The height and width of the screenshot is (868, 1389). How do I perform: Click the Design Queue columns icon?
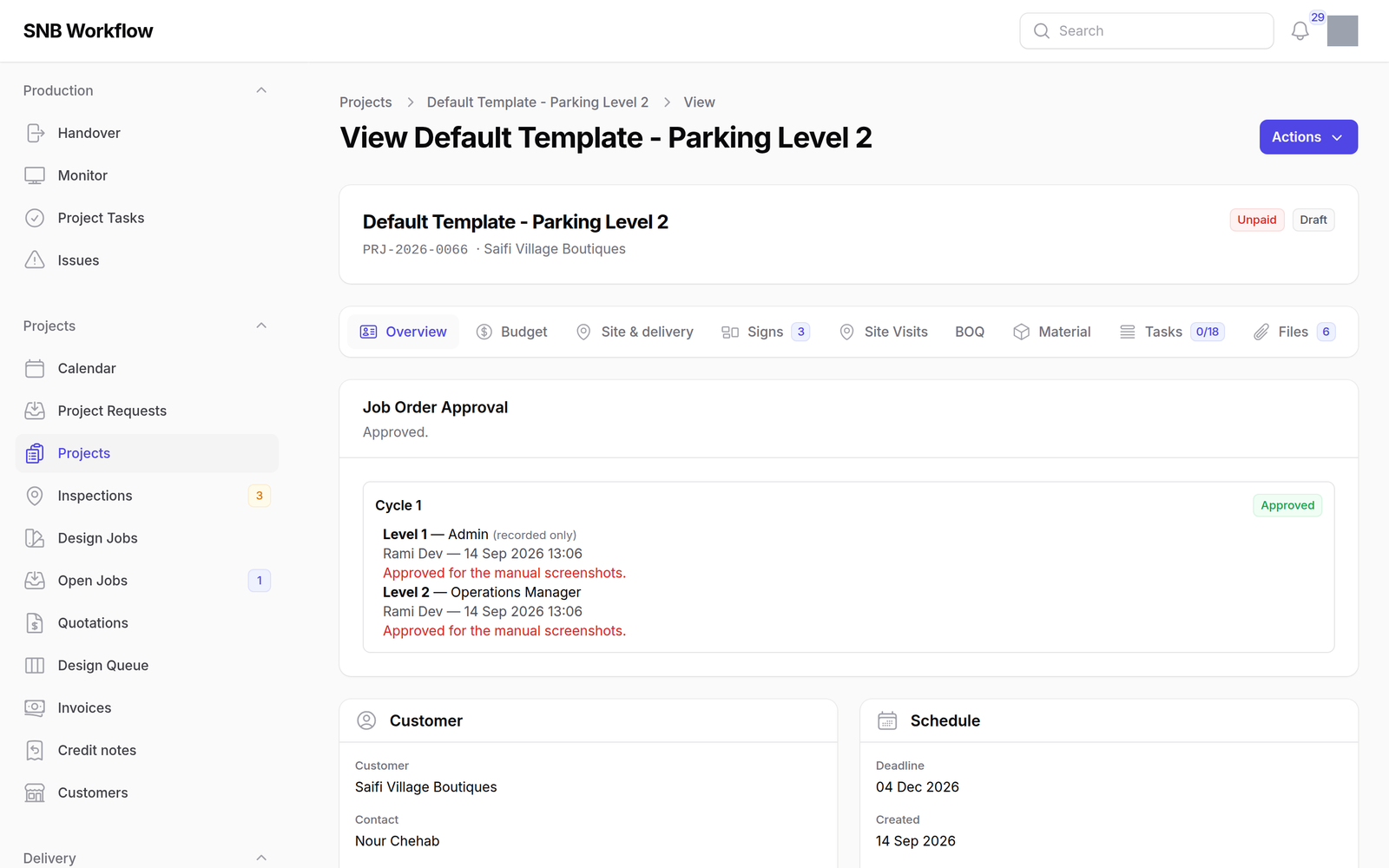(35, 666)
